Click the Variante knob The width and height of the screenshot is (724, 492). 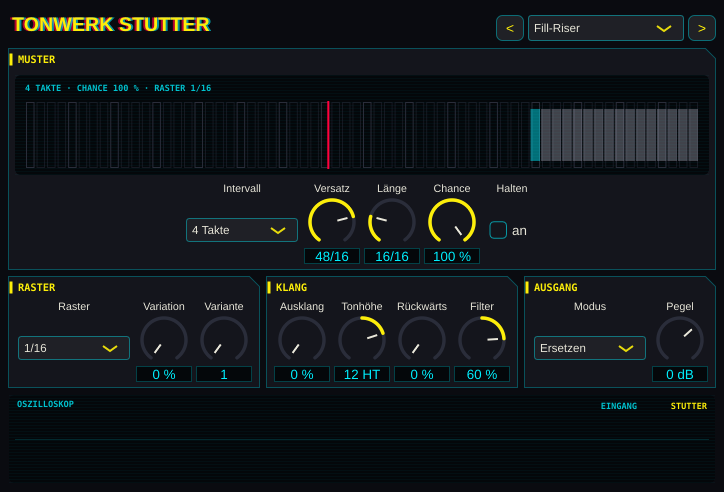click(224, 340)
